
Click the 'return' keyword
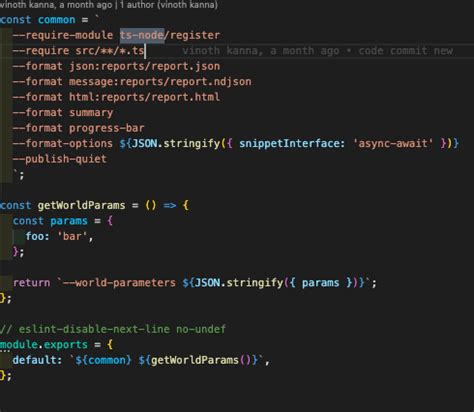pos(31,283)
